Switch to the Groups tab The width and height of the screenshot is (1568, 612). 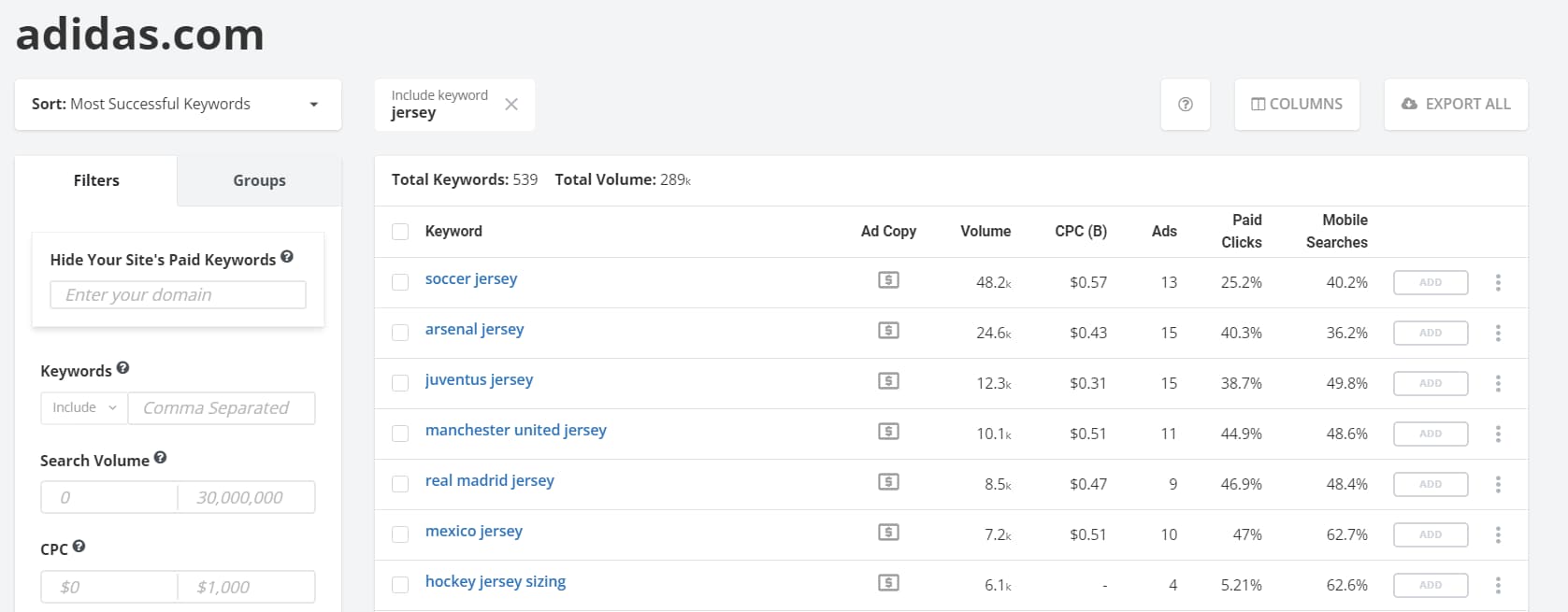click(259, 180)
